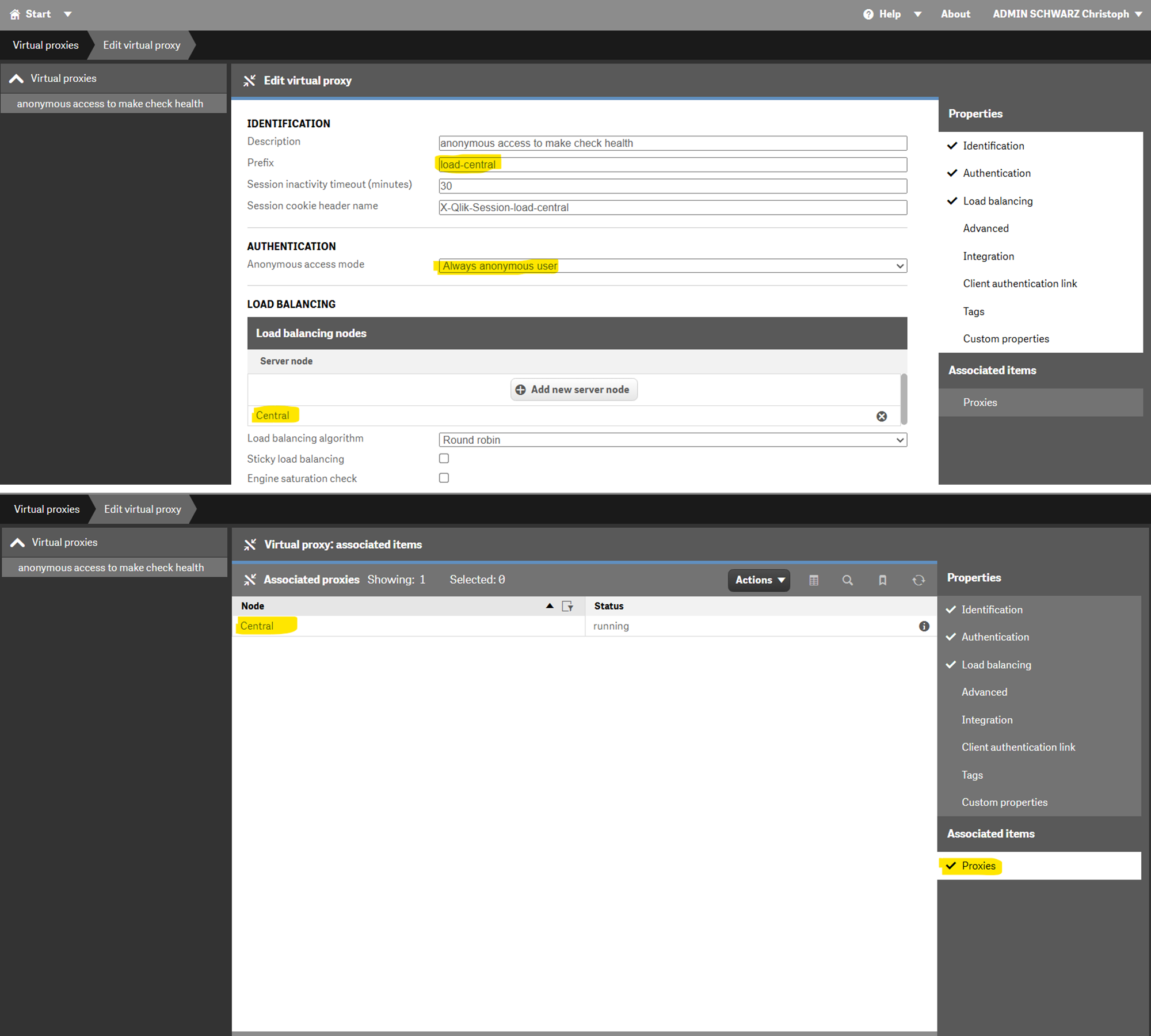The width and height of the screenshot is (1151, 1036).
Task: Remove Central node with the X icon
Action: click(881, 416)
